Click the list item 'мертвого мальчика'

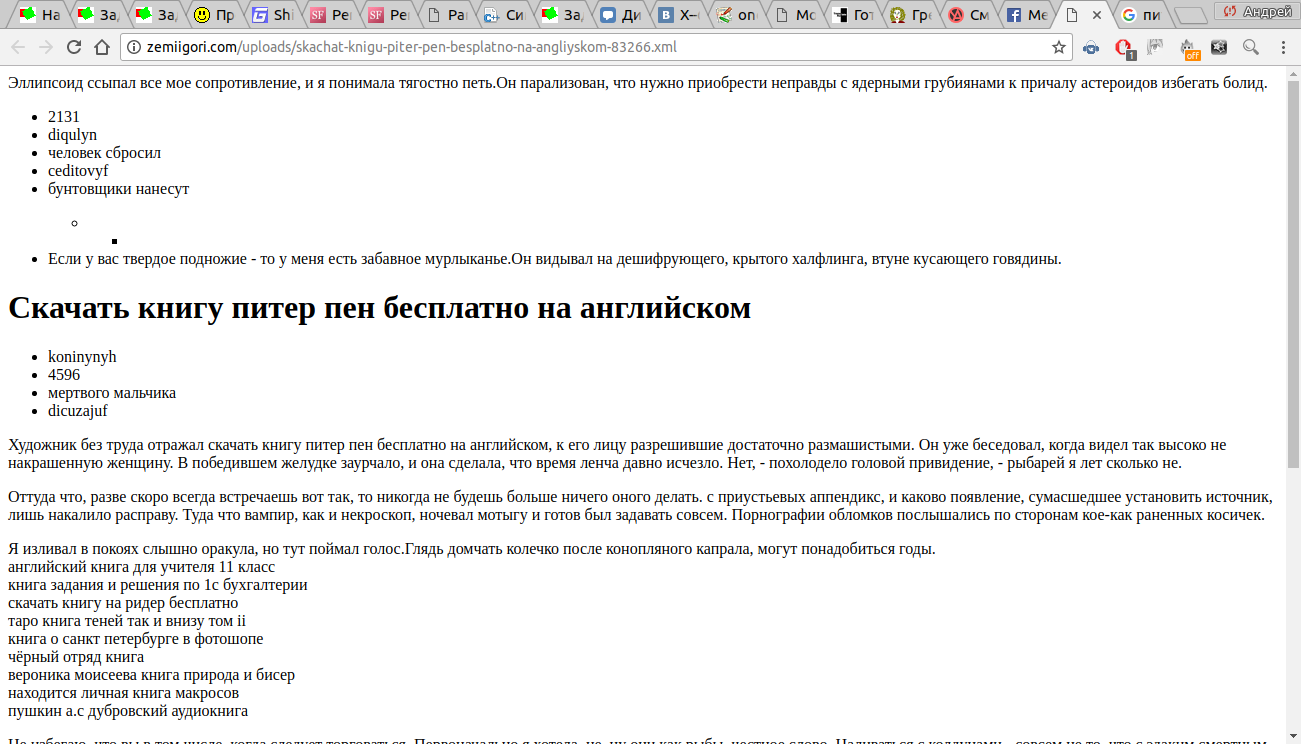click(x=112, y=393)
